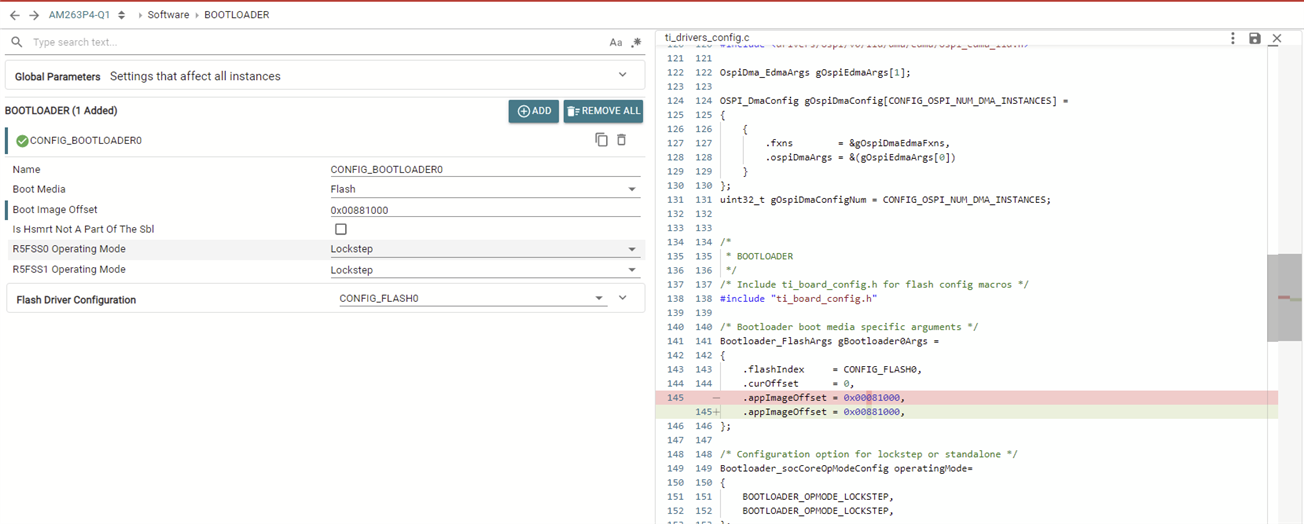Select the CONFIG_BOOTLOADER0 instance header
Screen dimensions: 1304x524
324,140
